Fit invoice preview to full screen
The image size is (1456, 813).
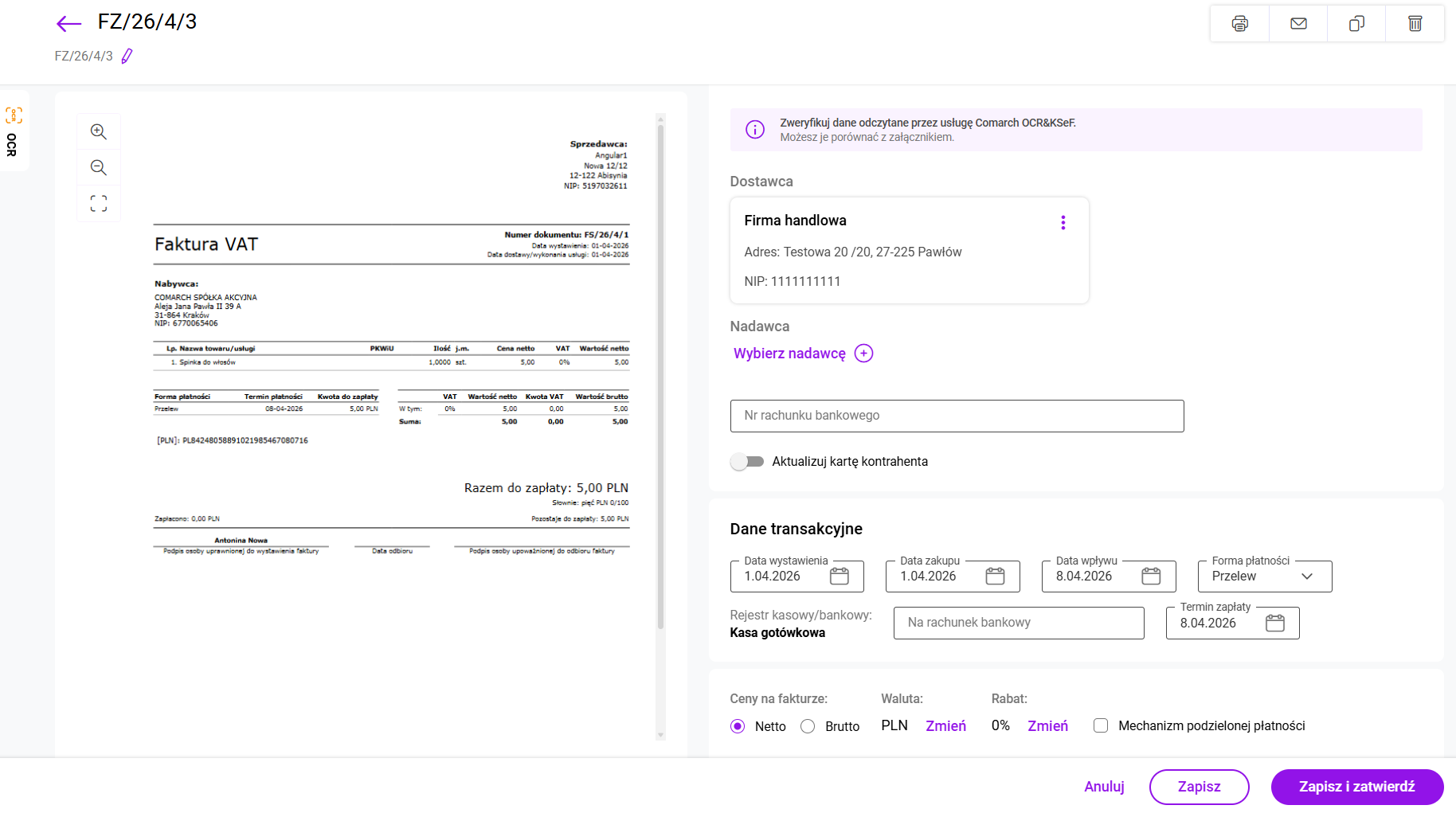(x=99, y=204)
